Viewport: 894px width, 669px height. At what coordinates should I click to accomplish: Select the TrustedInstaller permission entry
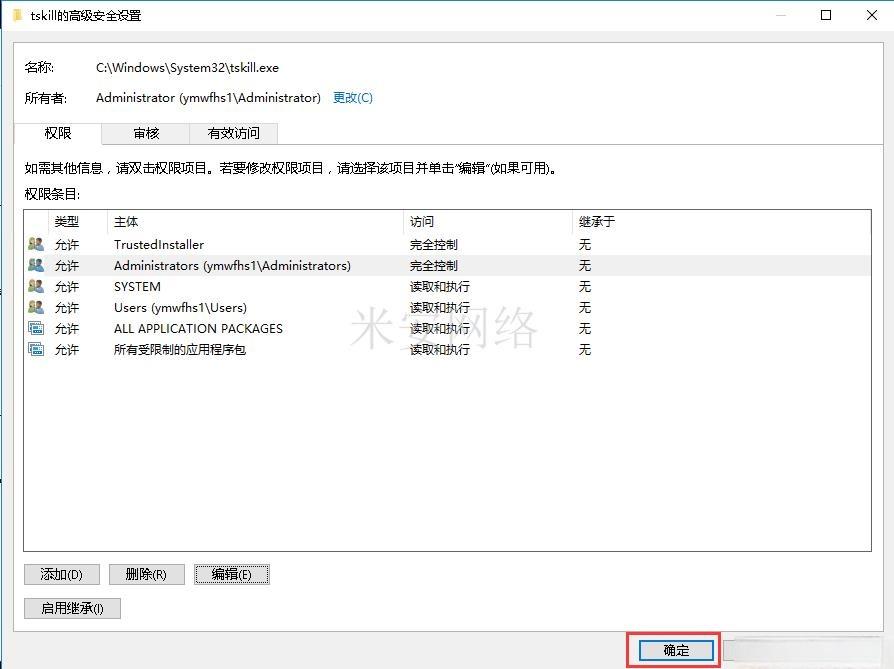(448, 245)
